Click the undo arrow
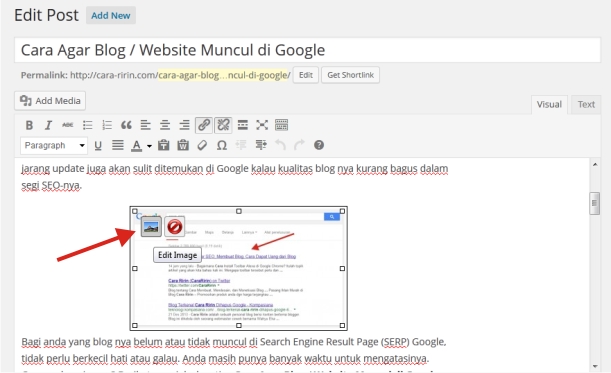611x373 pixels. [x=280, y=145]
